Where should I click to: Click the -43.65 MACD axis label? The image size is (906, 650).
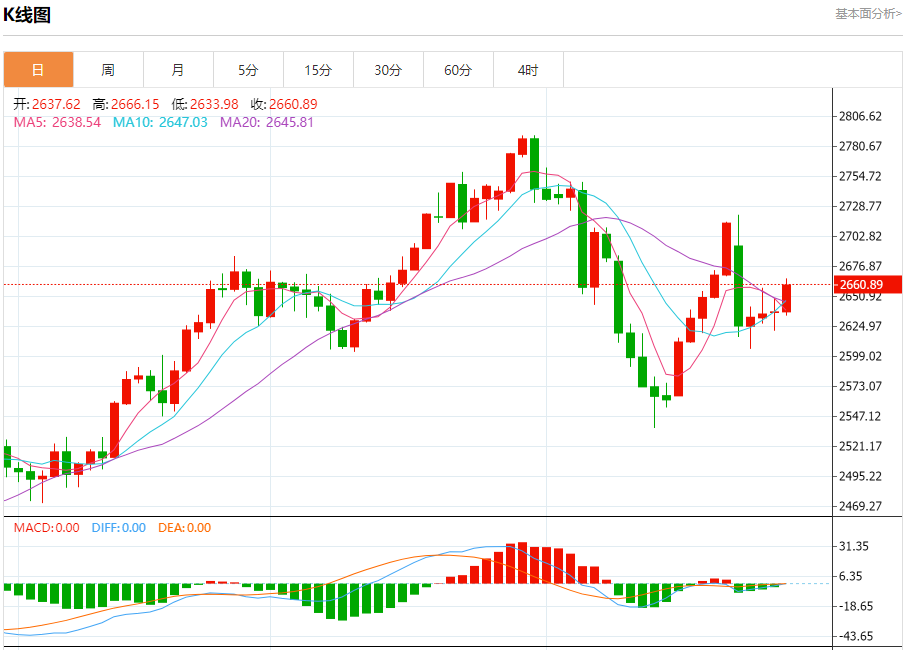[x=855, y=636]
